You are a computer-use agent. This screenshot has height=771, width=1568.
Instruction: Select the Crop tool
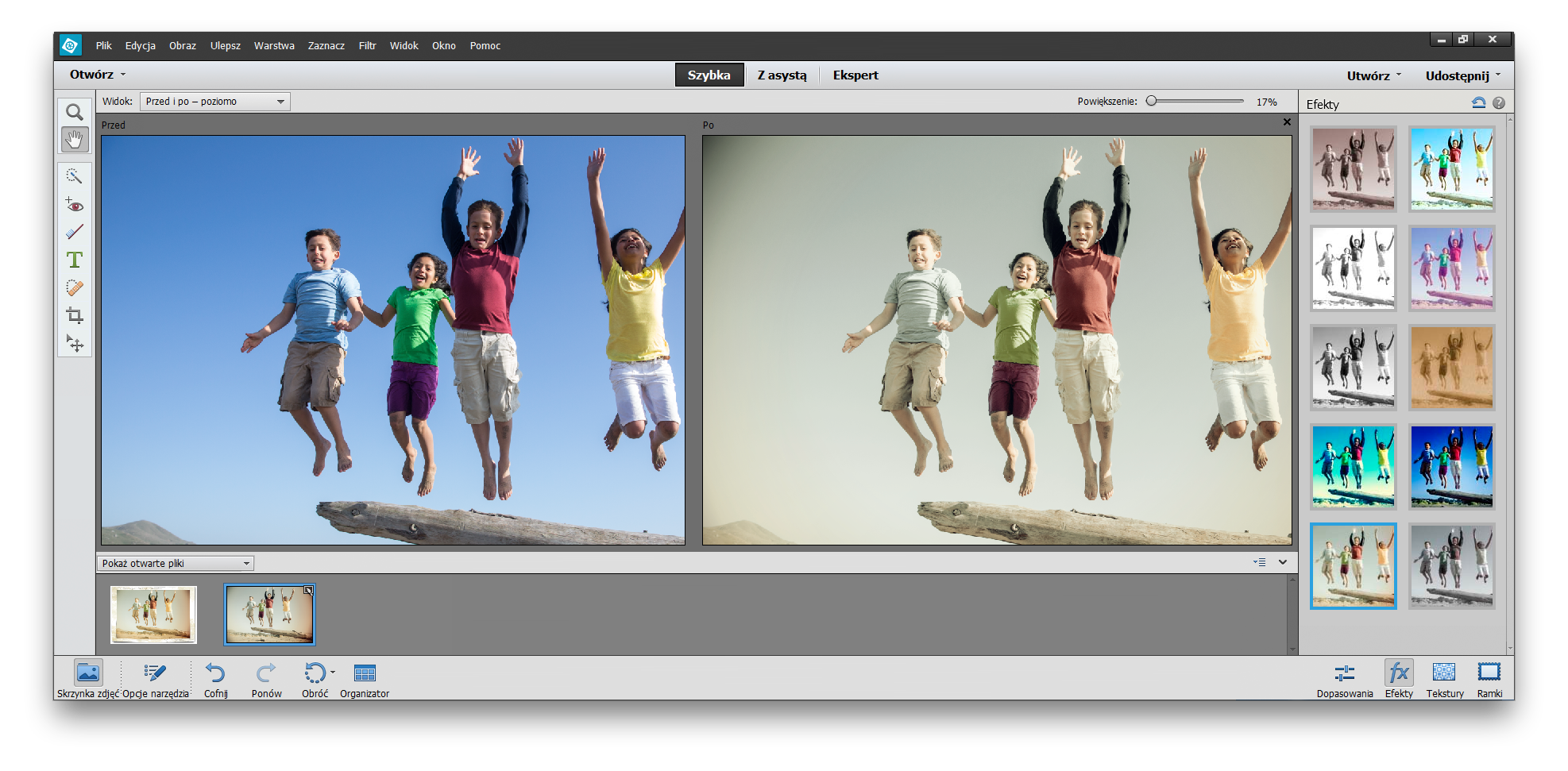(75, 316)
